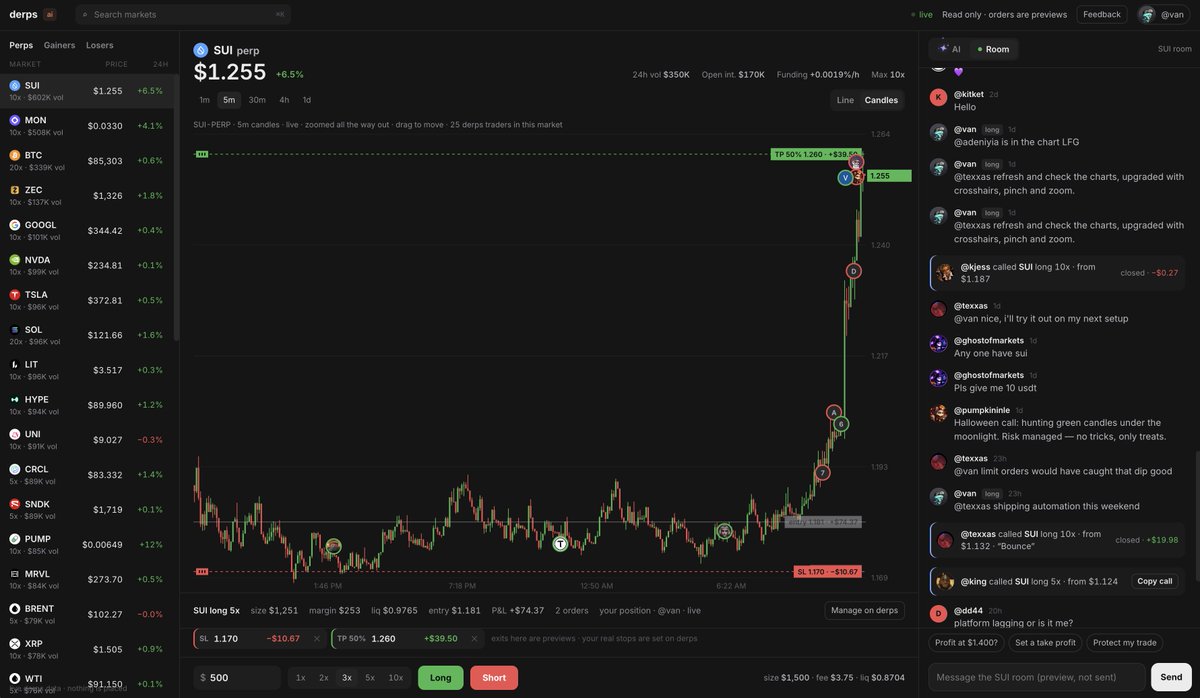Click the @van avatar in the top bar

pos(1147,14)
